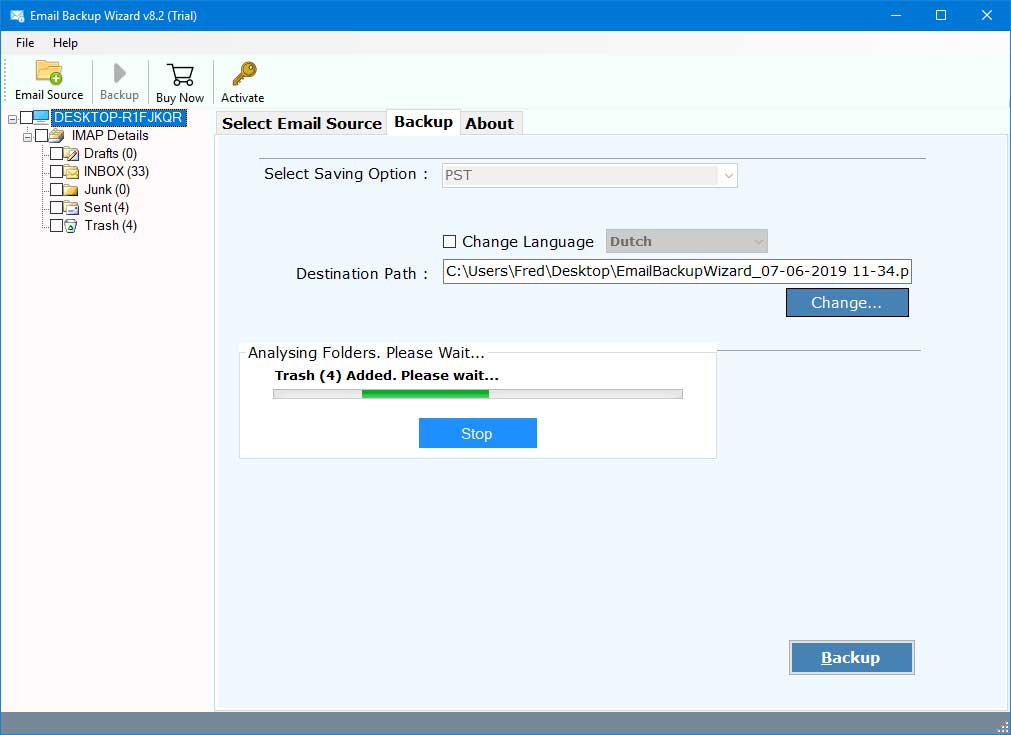Switch to the Select Email Source tab
Image resolution: width=1011 pixels, height=735 pixels.
302,123
